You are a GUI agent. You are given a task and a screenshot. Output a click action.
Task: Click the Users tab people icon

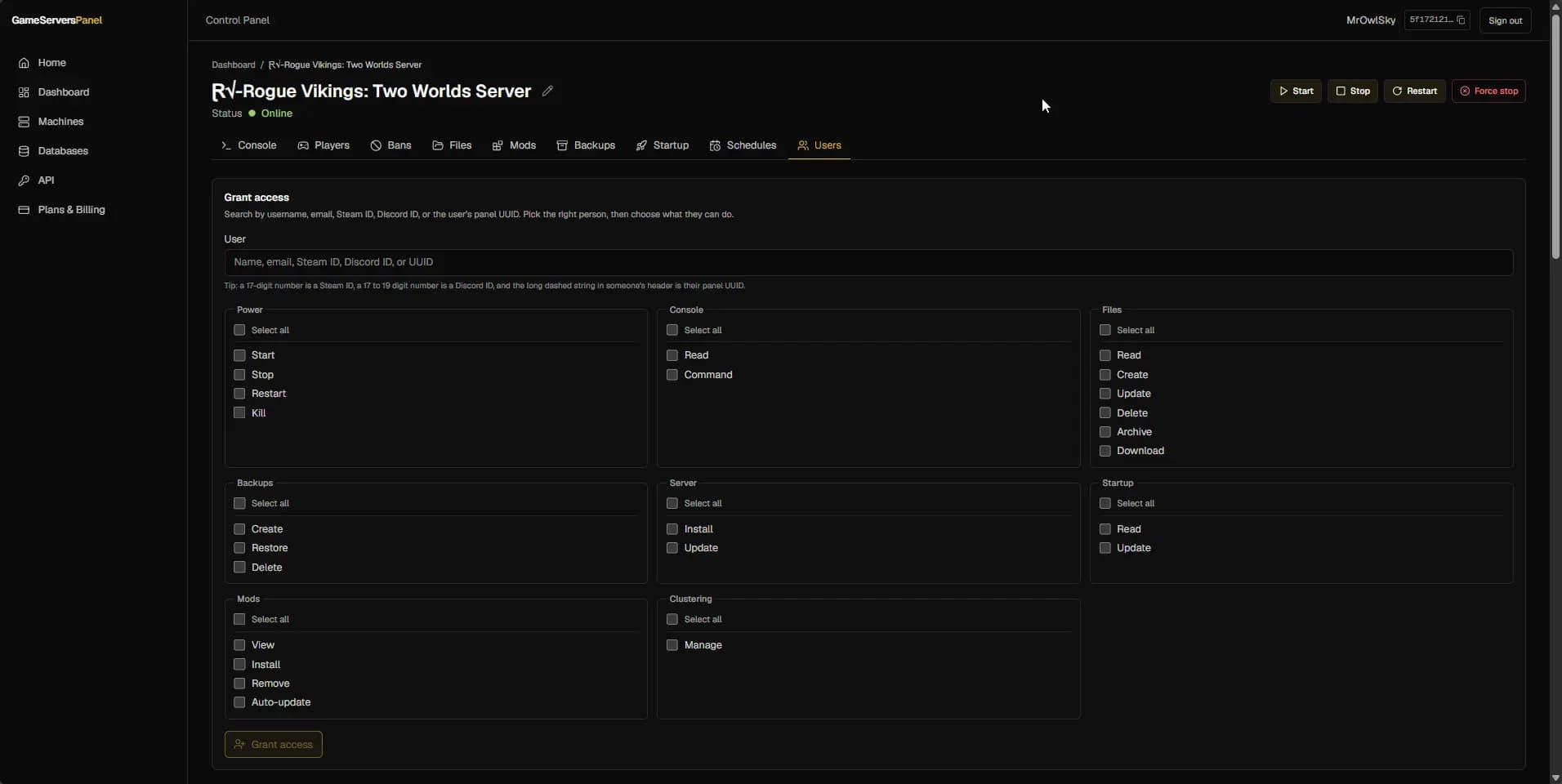pyautogui.click(x=803, y=145)
